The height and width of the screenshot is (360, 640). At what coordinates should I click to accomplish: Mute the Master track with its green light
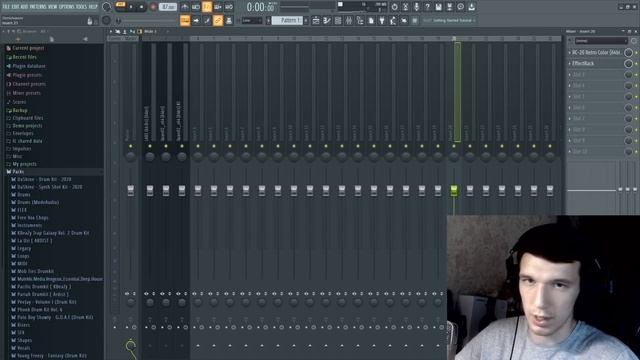coord(131,146)
